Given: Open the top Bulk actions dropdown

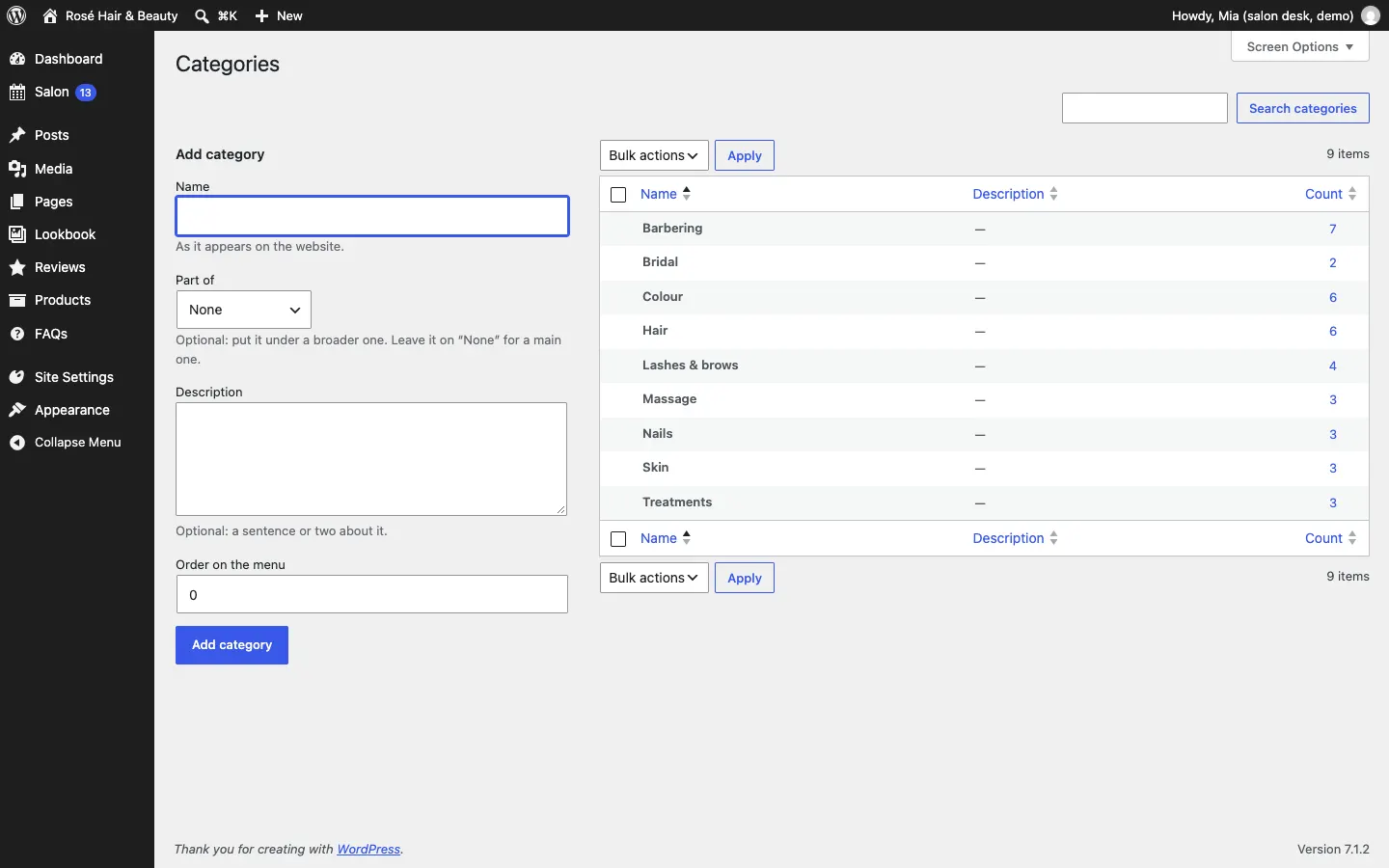Looking at the screenshot, I should click(x=655, y=155).
